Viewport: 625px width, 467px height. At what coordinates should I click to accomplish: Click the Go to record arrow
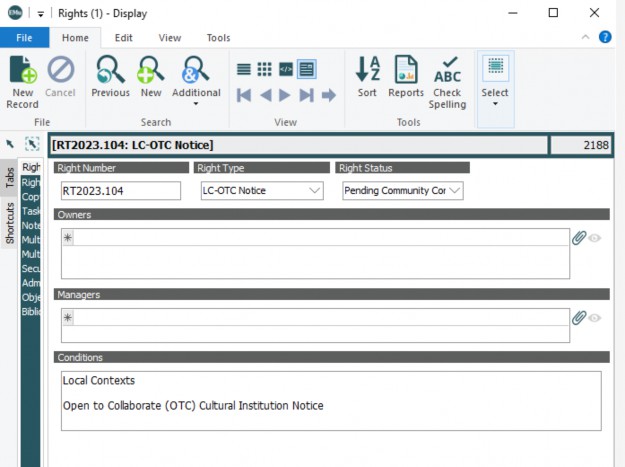pyautogui.click(x=328, y=95)
